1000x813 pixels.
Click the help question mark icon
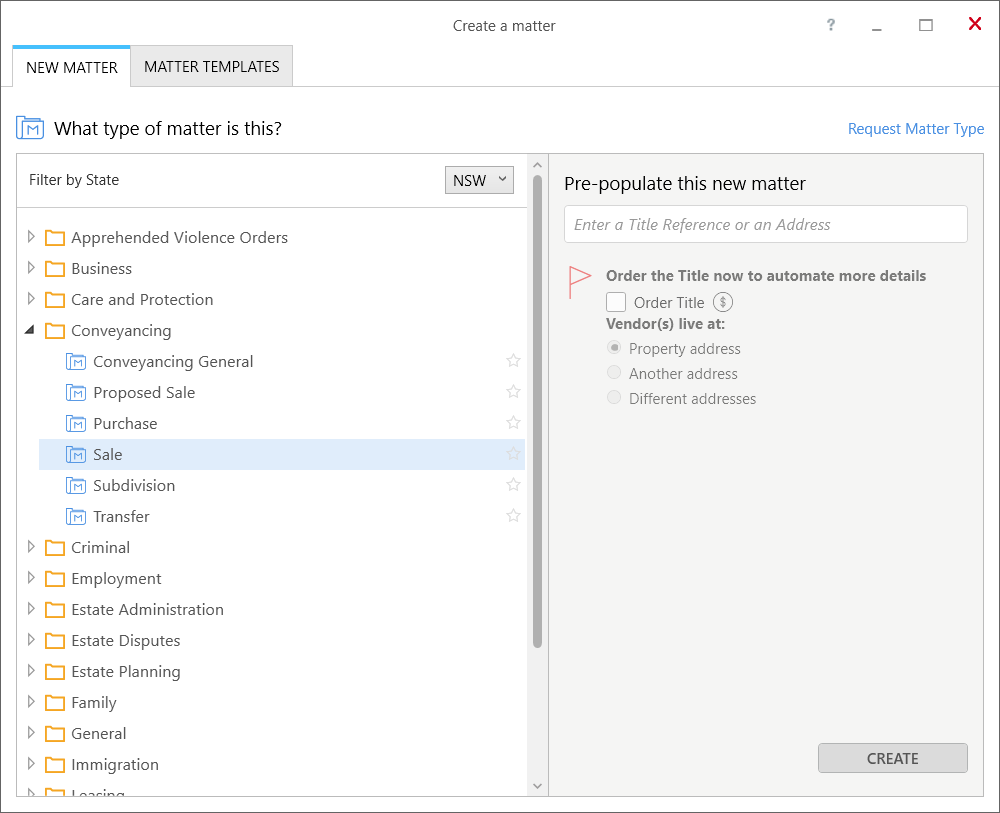click(x=830, y=25)
